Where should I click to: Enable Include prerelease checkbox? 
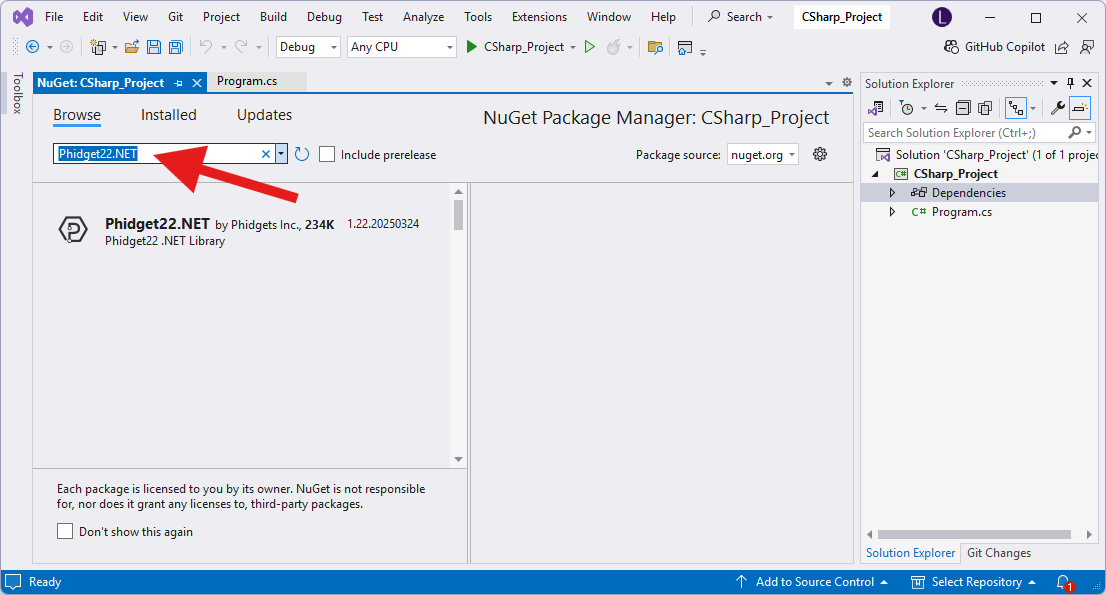327,154
